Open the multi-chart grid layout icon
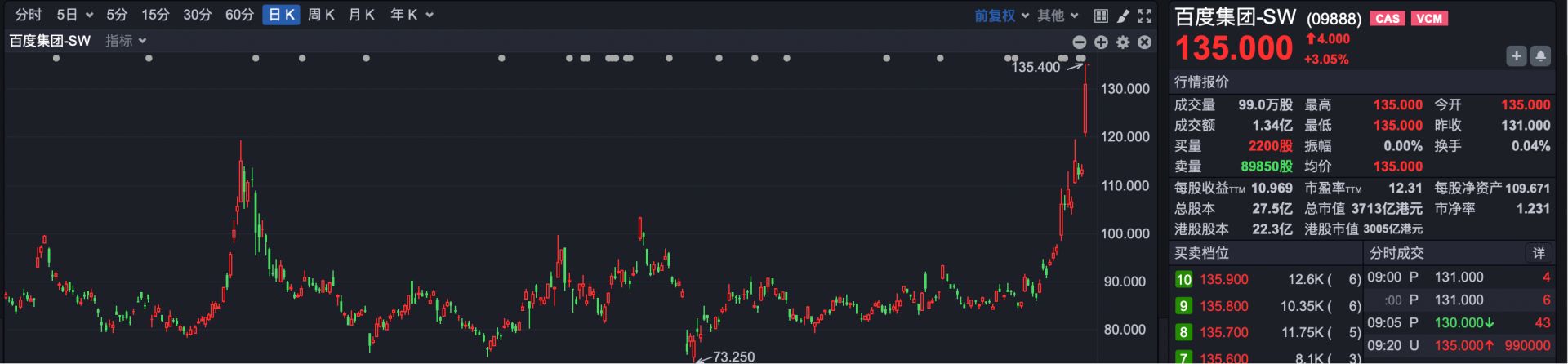This screenshot has height=364, width=1568. [1101, 16]
